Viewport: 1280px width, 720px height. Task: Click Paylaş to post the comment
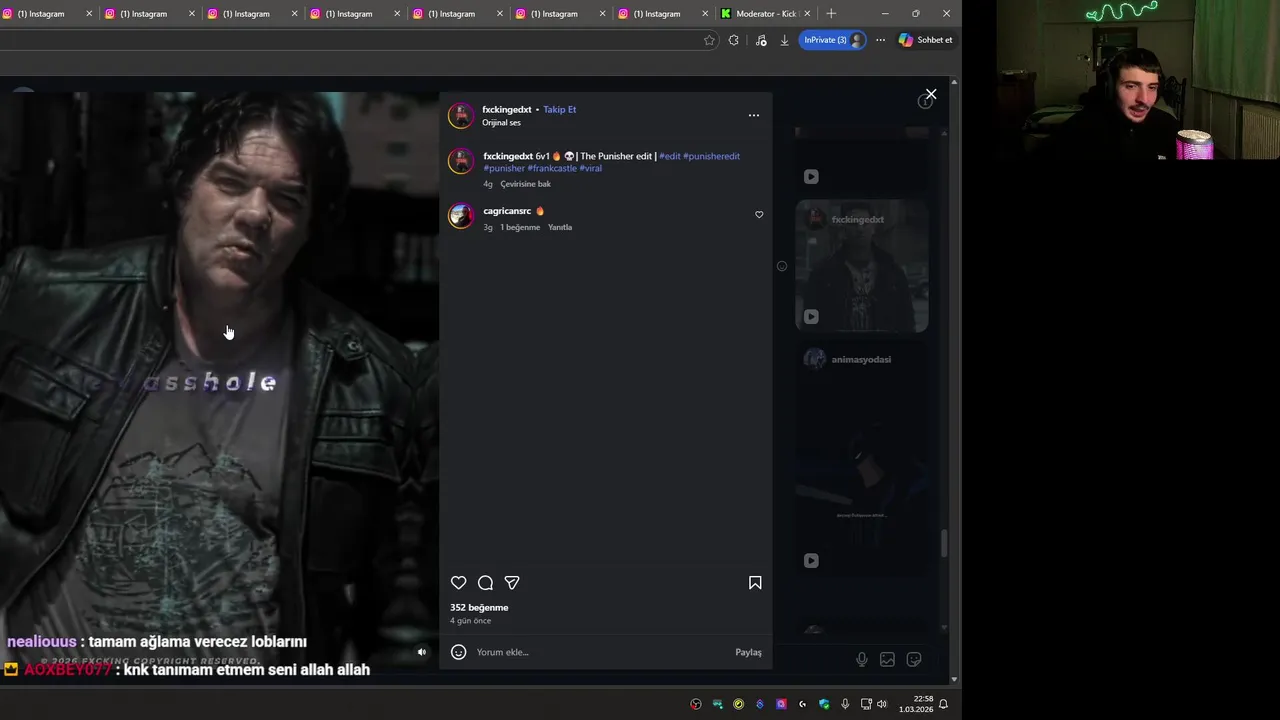pyautogui.click(x=748, y=652)
